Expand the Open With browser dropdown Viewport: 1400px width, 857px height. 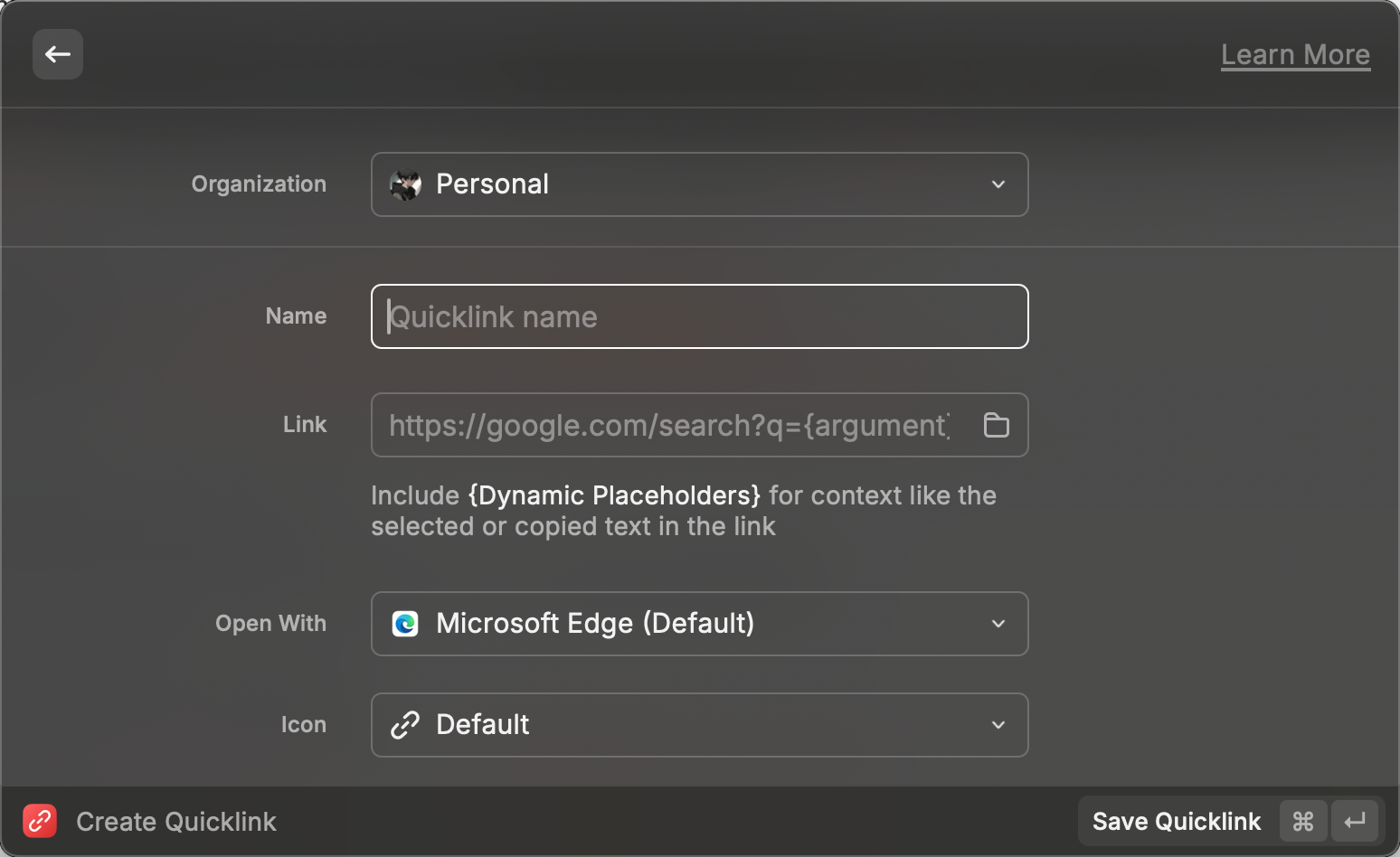pos(698,624)
